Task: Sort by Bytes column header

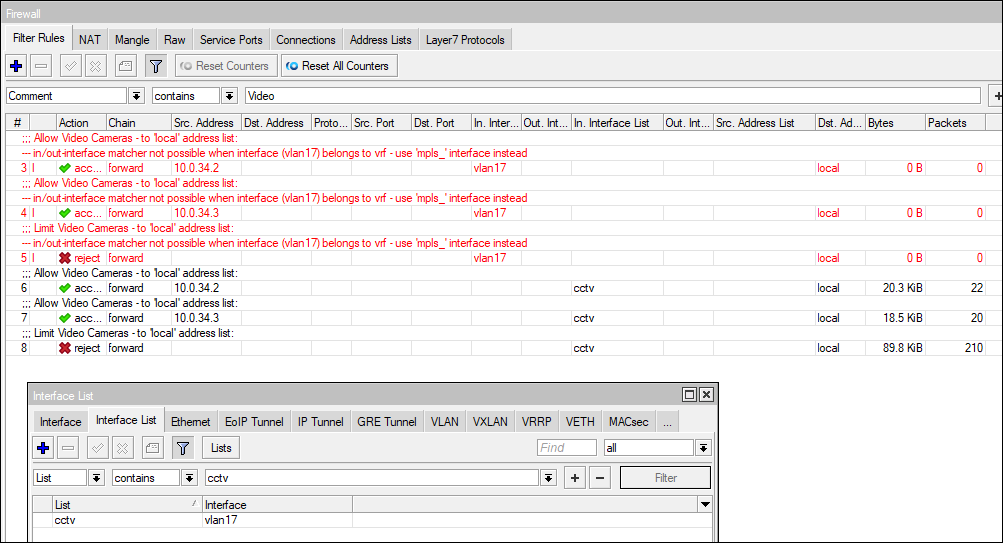Action: point(895,123)
